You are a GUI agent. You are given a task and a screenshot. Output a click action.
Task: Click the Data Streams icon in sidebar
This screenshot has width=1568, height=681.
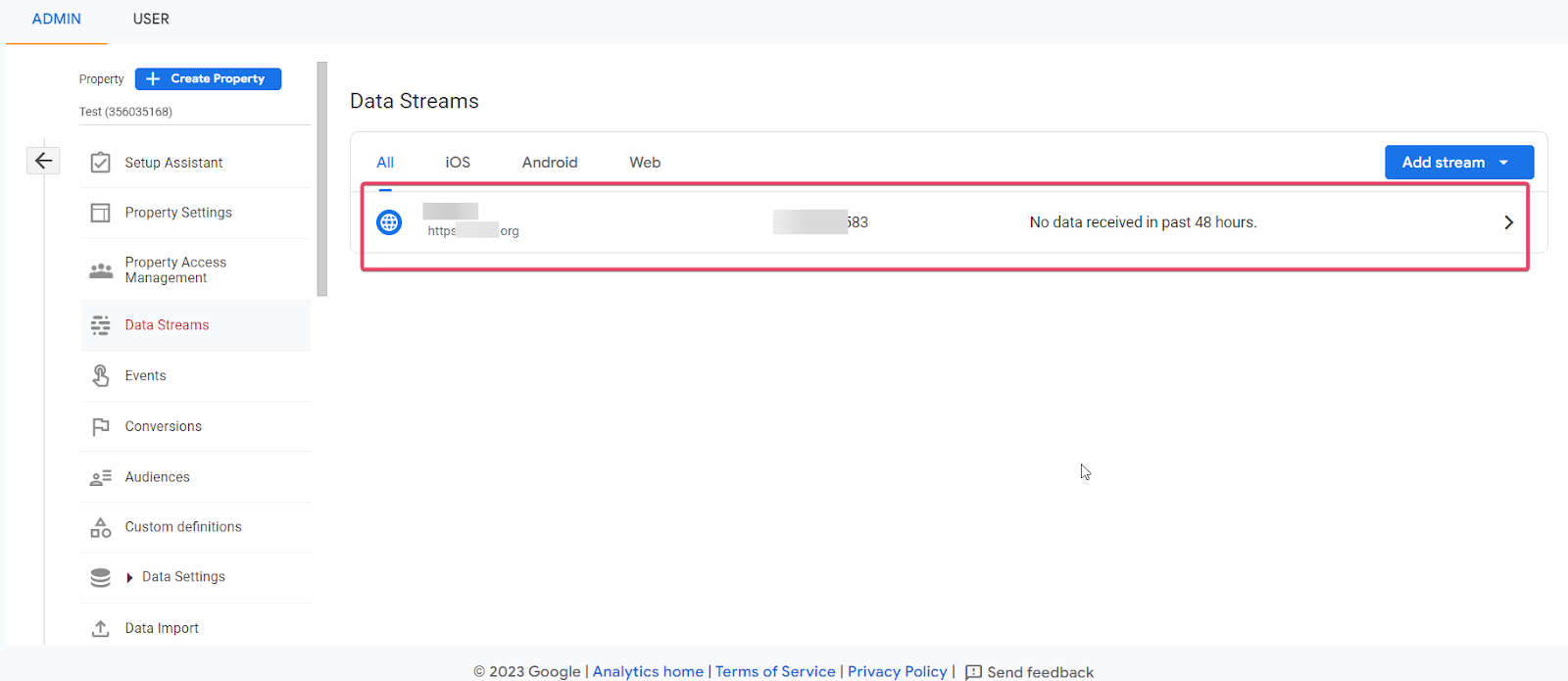[100, 325]
